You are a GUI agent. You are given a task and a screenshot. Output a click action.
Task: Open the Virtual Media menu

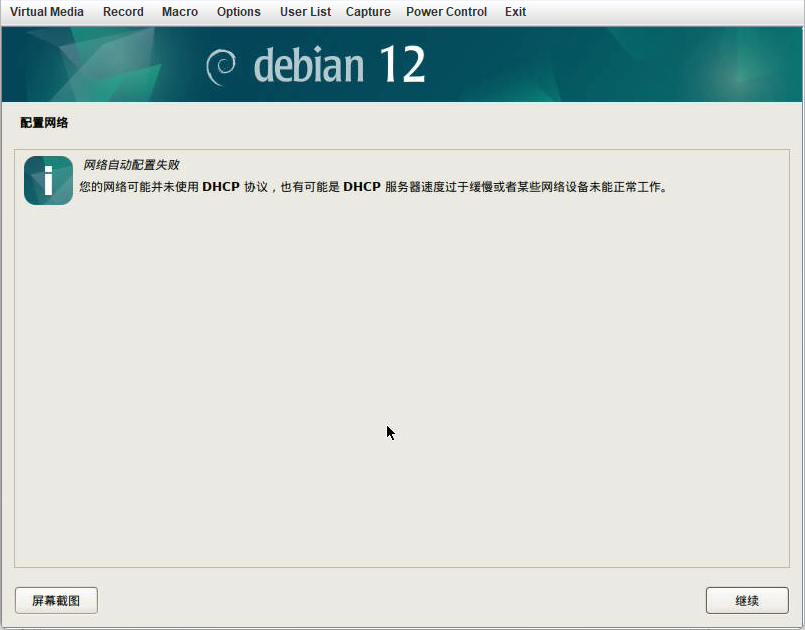(x=46, y=12)
